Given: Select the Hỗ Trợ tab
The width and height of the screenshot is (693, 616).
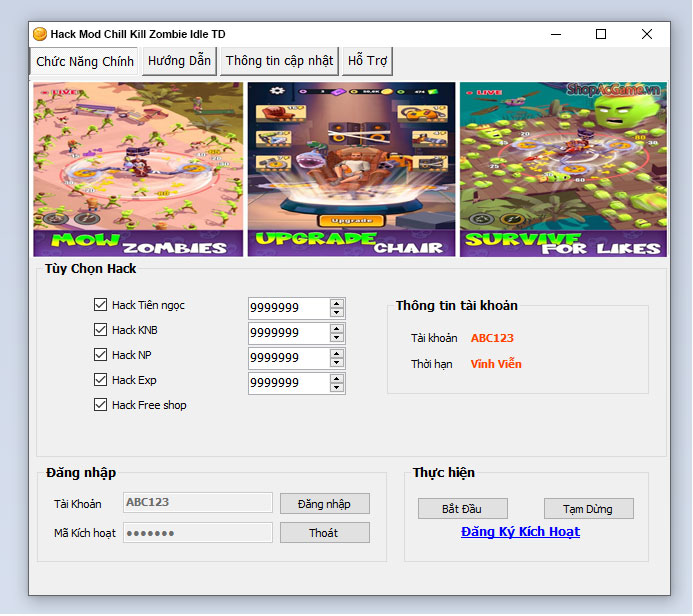Looking at the screenshot, I should [367, 61].
